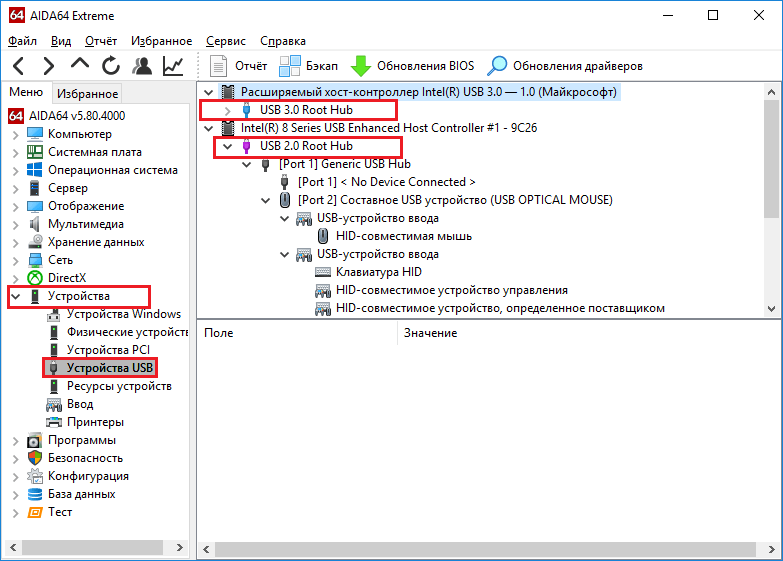Screen dimensions: 783x561
Task: Select Принтеры in the devices tree
Action: pyautogui.click(x=95, y=422)
